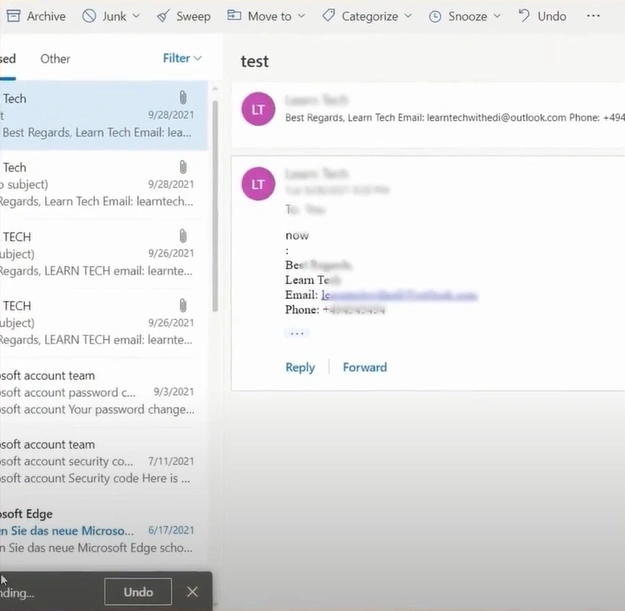Click Undo in the top toolbar
This screenshot has height=611, width=625.
542,16
